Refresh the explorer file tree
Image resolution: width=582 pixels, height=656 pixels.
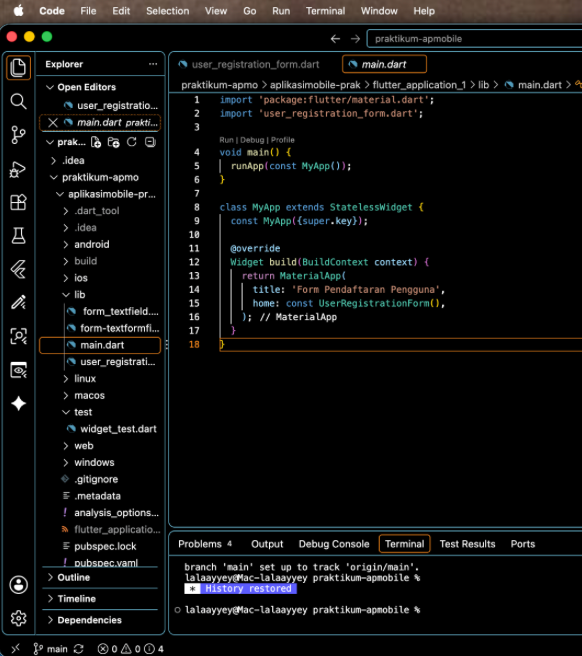(x=132, y=142)
